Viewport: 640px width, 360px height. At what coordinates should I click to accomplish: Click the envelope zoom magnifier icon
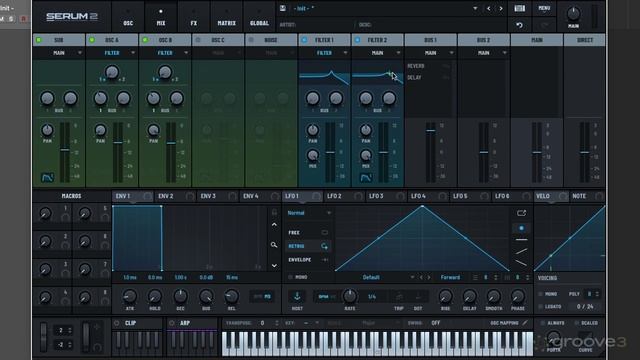click(x=274, y=245)
